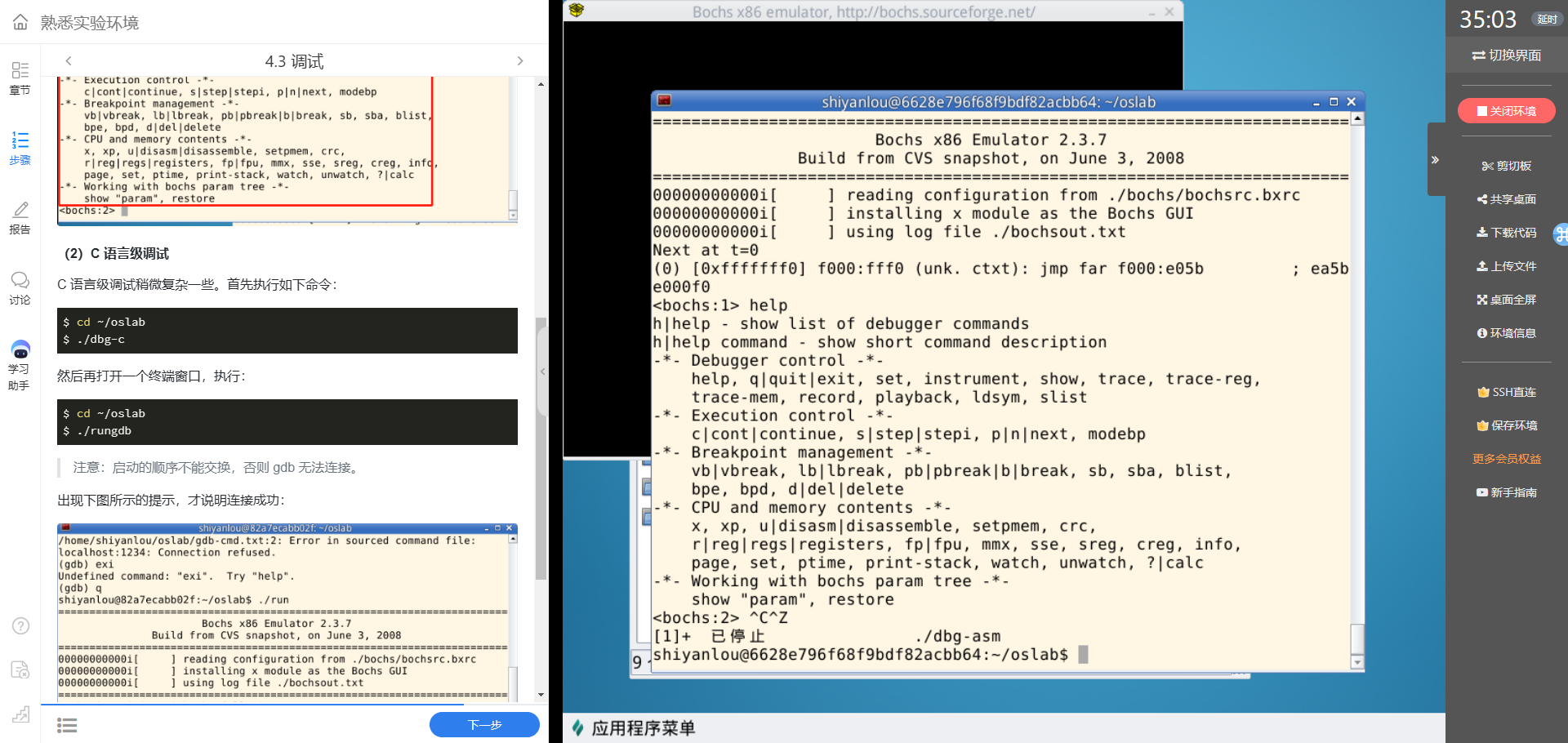Collapse the right toolbar panel arrow
This screenshot has width=1568, height=743.
[1435, 160]
